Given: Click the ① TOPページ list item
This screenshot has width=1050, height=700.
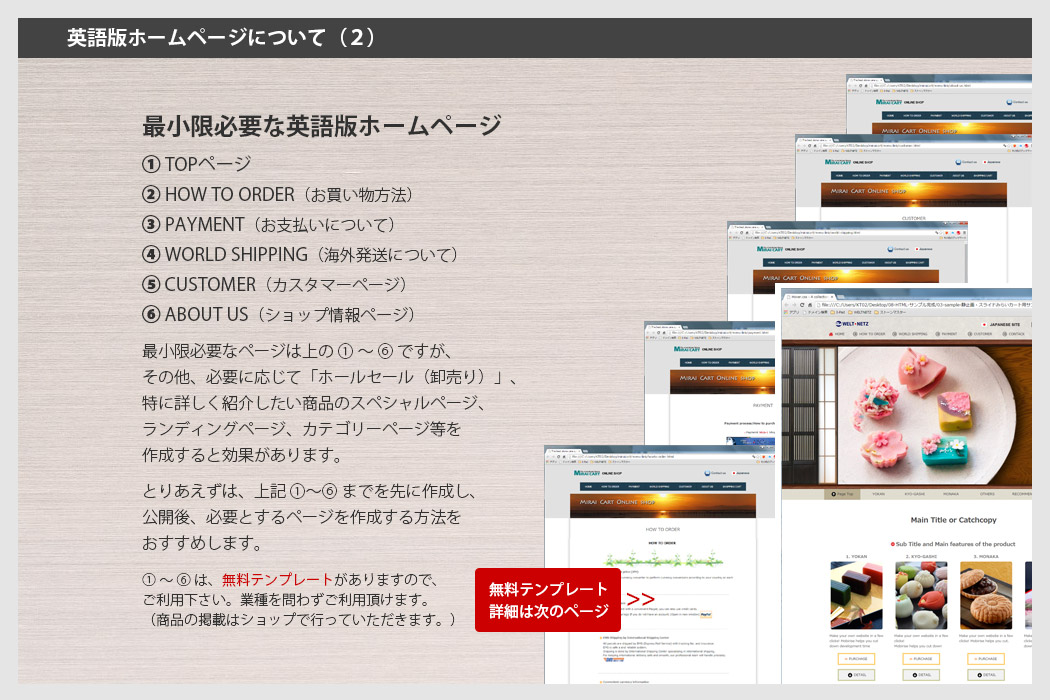Looking at the screenshot, I should click(x=197, y=164).
